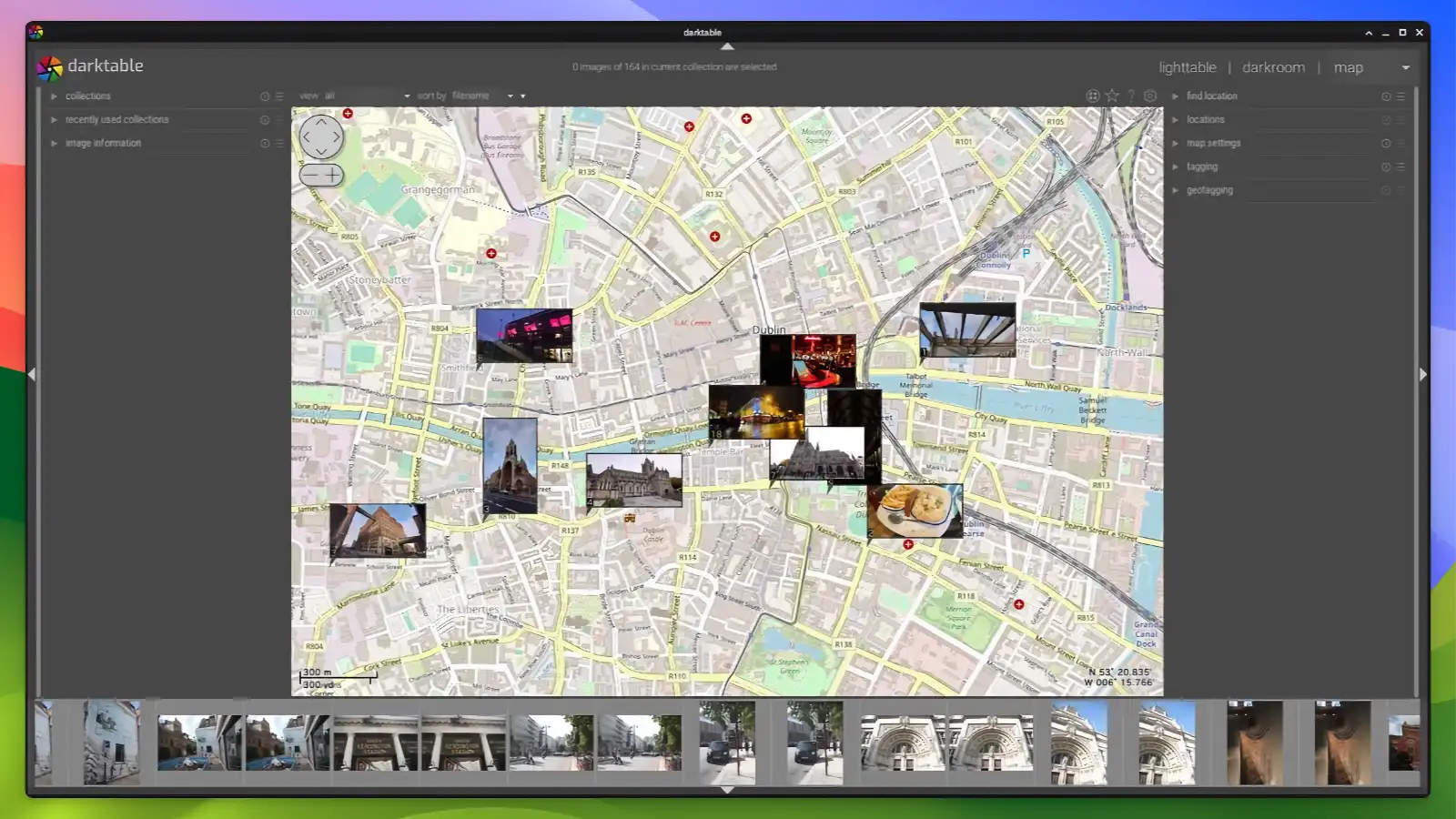The image size is (1456, 819).
Task: Expand the map settings module
Action: pyautogui.click(x=1213, y=143)
